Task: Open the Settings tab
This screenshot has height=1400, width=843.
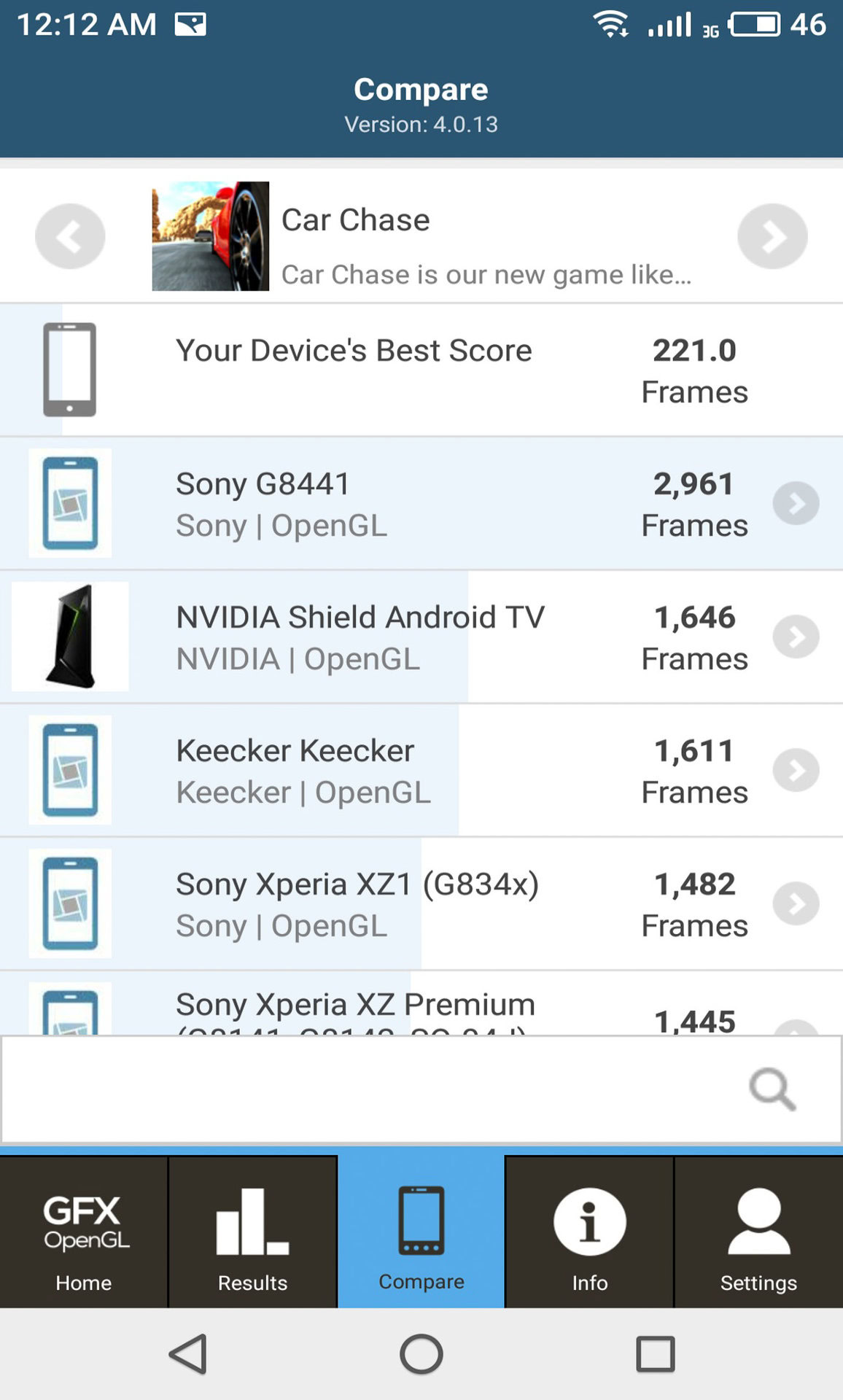Action: point(758,1232)
